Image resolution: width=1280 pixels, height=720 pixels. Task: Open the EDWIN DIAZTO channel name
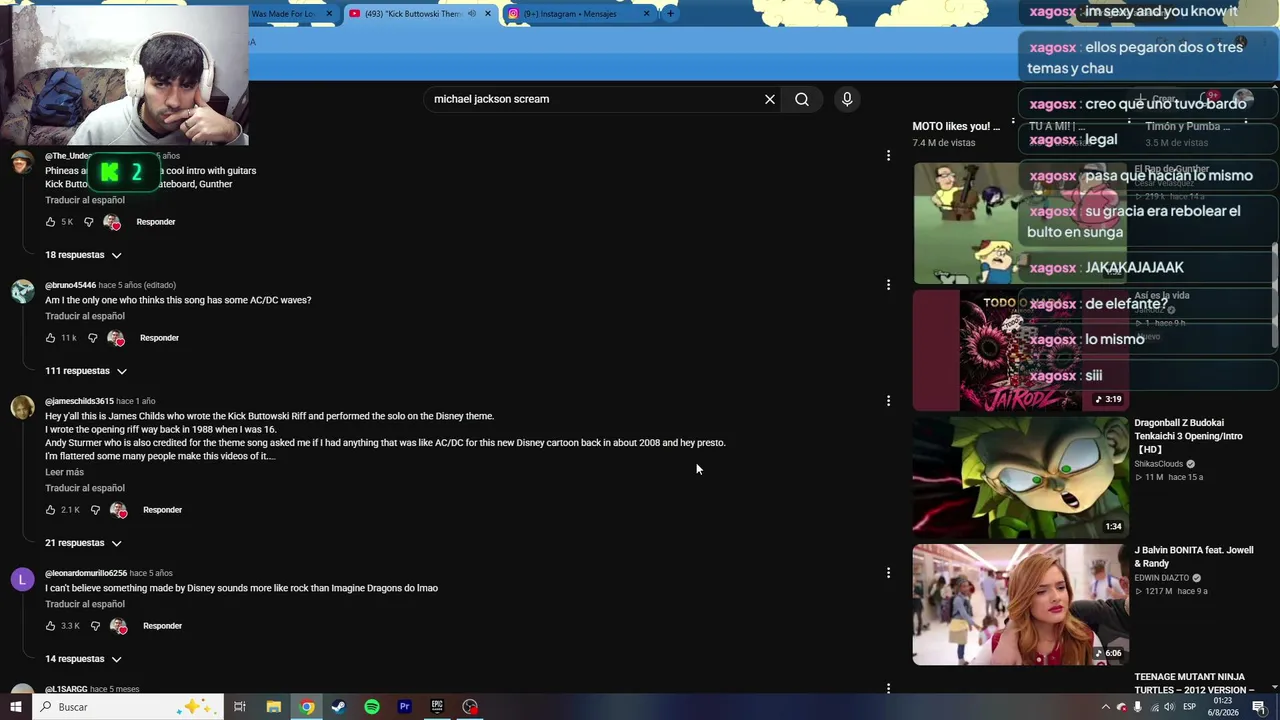(1161, 578)
